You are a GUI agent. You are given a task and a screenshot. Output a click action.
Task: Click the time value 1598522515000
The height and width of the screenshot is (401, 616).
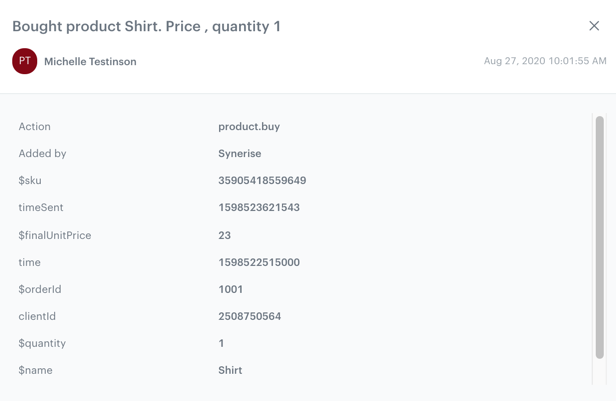pyautogui.click(x=259, y=263)
